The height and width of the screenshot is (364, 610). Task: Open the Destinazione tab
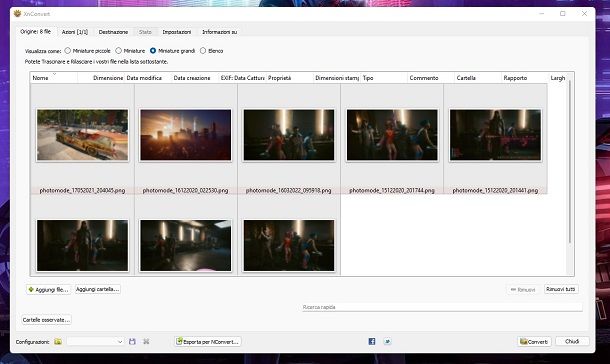[113, 32]
